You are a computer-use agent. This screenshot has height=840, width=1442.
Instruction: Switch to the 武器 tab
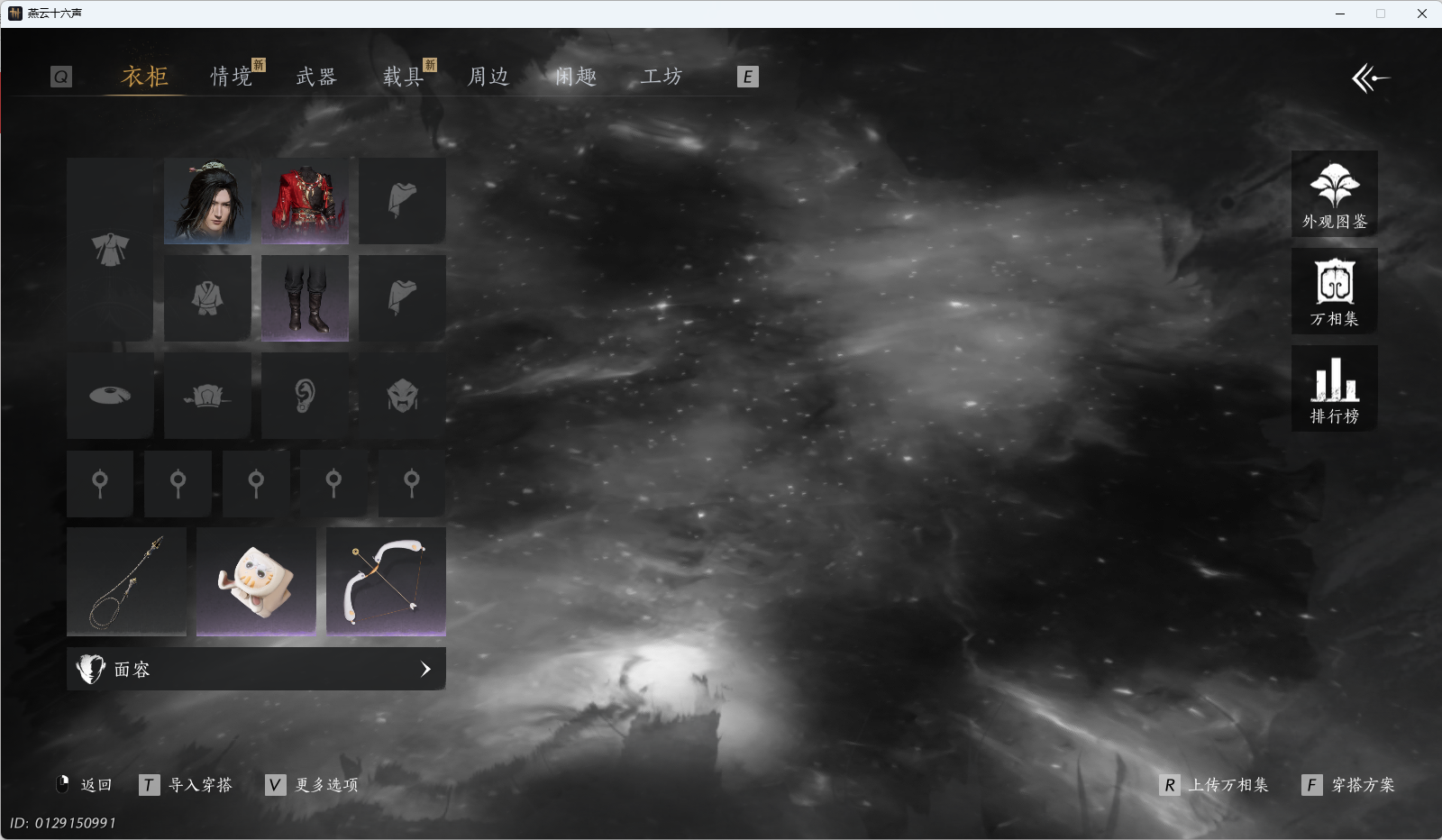[316, 77]
